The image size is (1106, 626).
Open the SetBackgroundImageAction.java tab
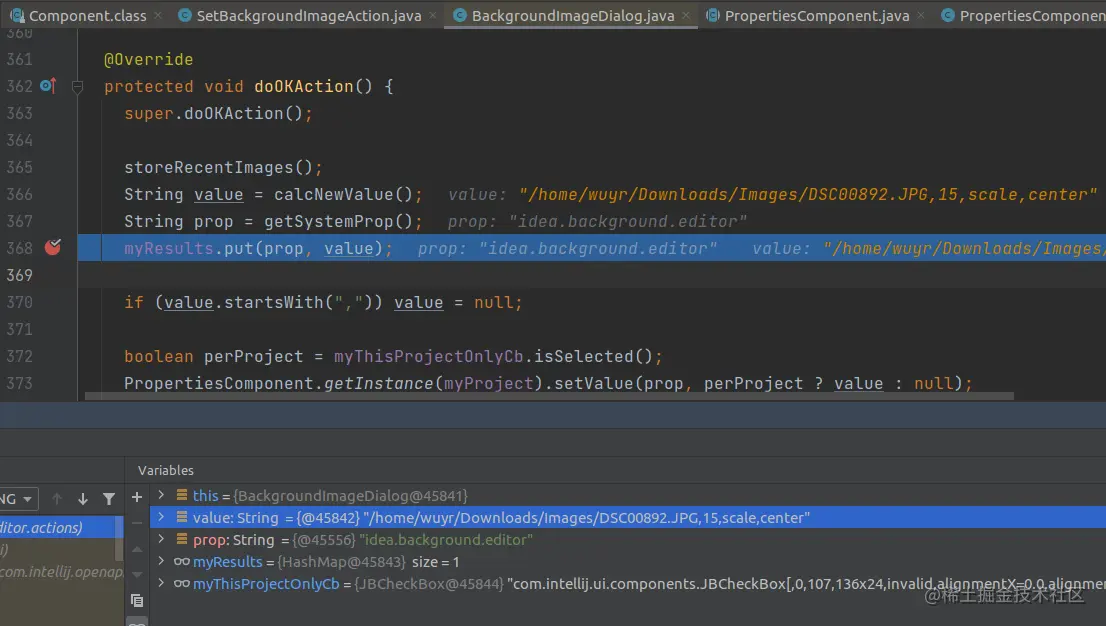click(x=308, y=16)
